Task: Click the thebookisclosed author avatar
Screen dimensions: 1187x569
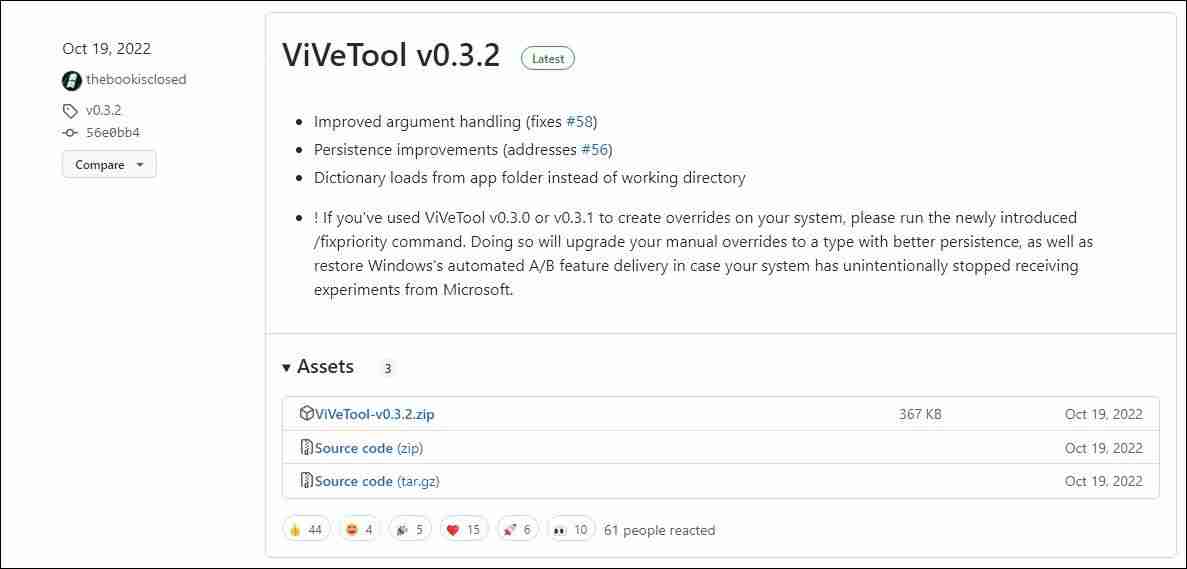Action: point(72,80)
